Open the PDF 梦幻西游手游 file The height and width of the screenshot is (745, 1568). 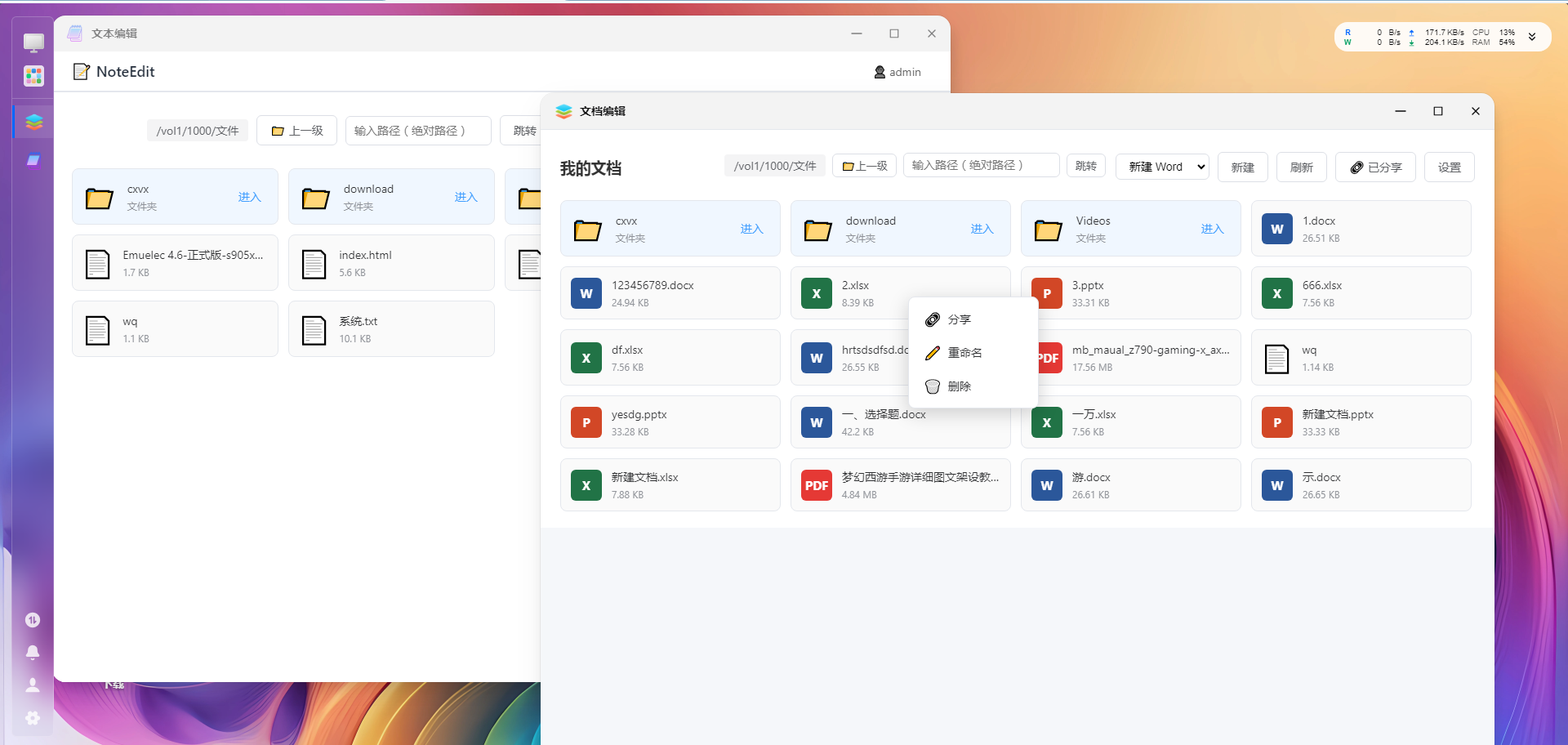pos(900,485)
